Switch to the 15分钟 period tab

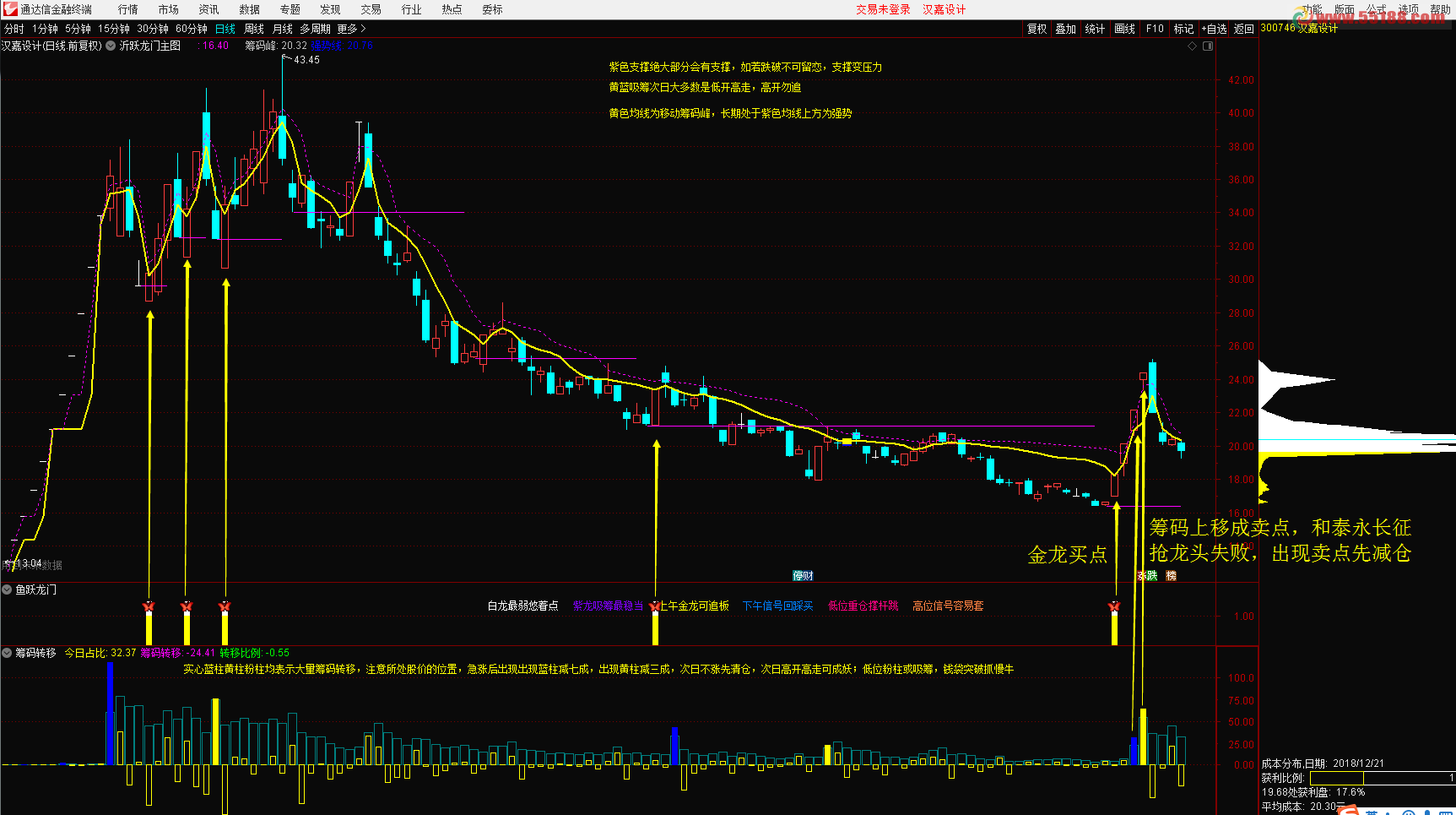click(114, 29)
